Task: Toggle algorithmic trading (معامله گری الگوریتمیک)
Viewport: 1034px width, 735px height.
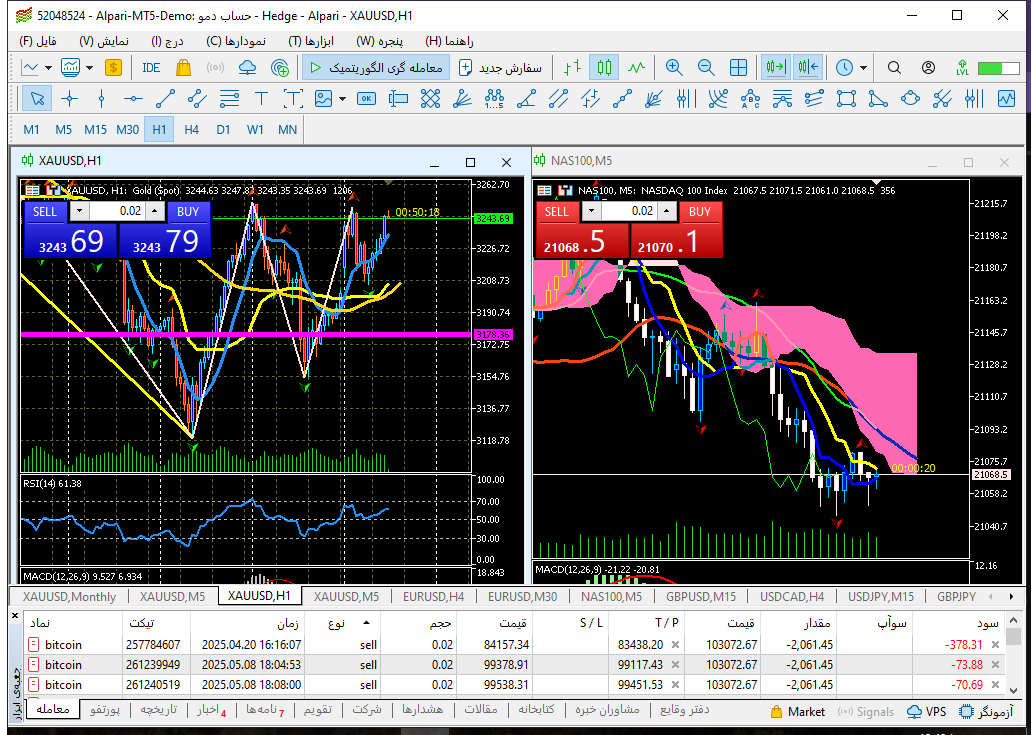Action: [x=376, y=67]
